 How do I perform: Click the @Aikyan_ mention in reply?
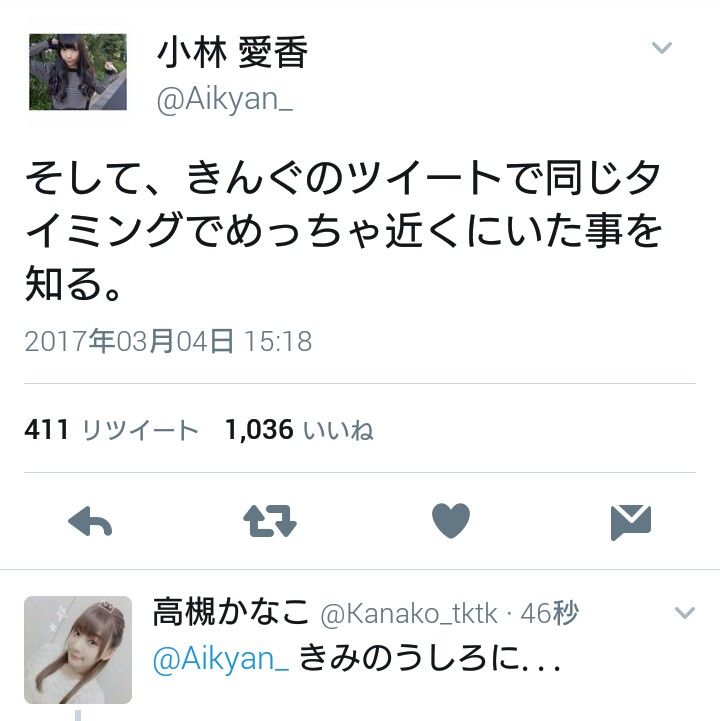pos(221,659)
